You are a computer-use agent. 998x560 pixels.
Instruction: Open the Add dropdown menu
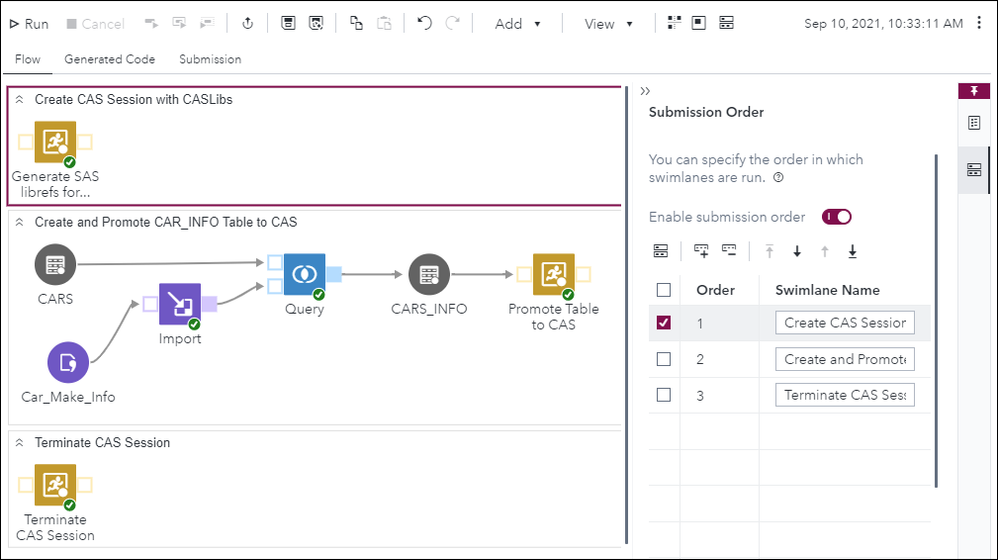pyautogui.click(x=518, y=23)
